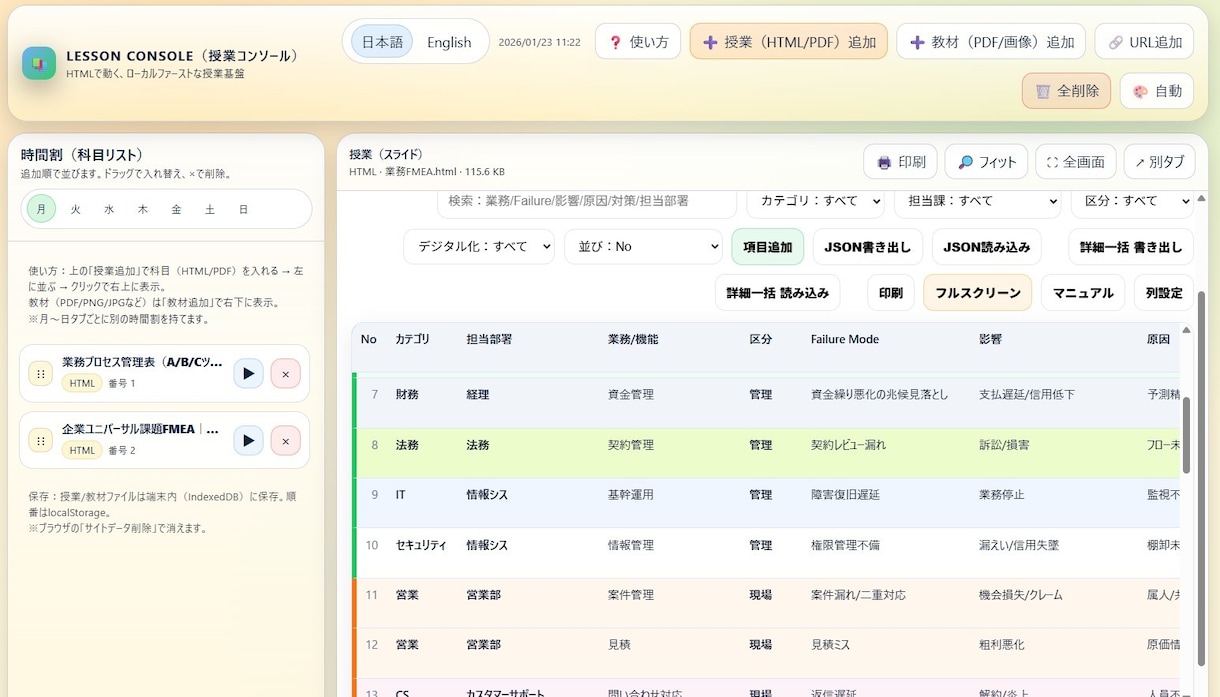1220x697 pixels.
Task: Delete everything with 全削除 trash button
Action: 1066,91
